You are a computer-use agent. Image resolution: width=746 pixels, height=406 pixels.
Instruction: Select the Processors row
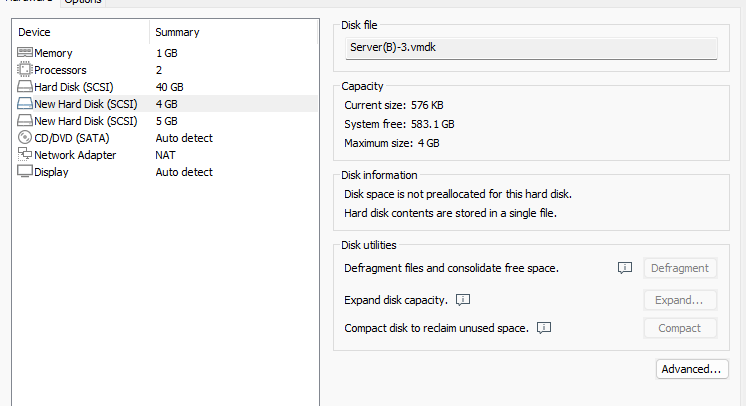tap(165, 70)
